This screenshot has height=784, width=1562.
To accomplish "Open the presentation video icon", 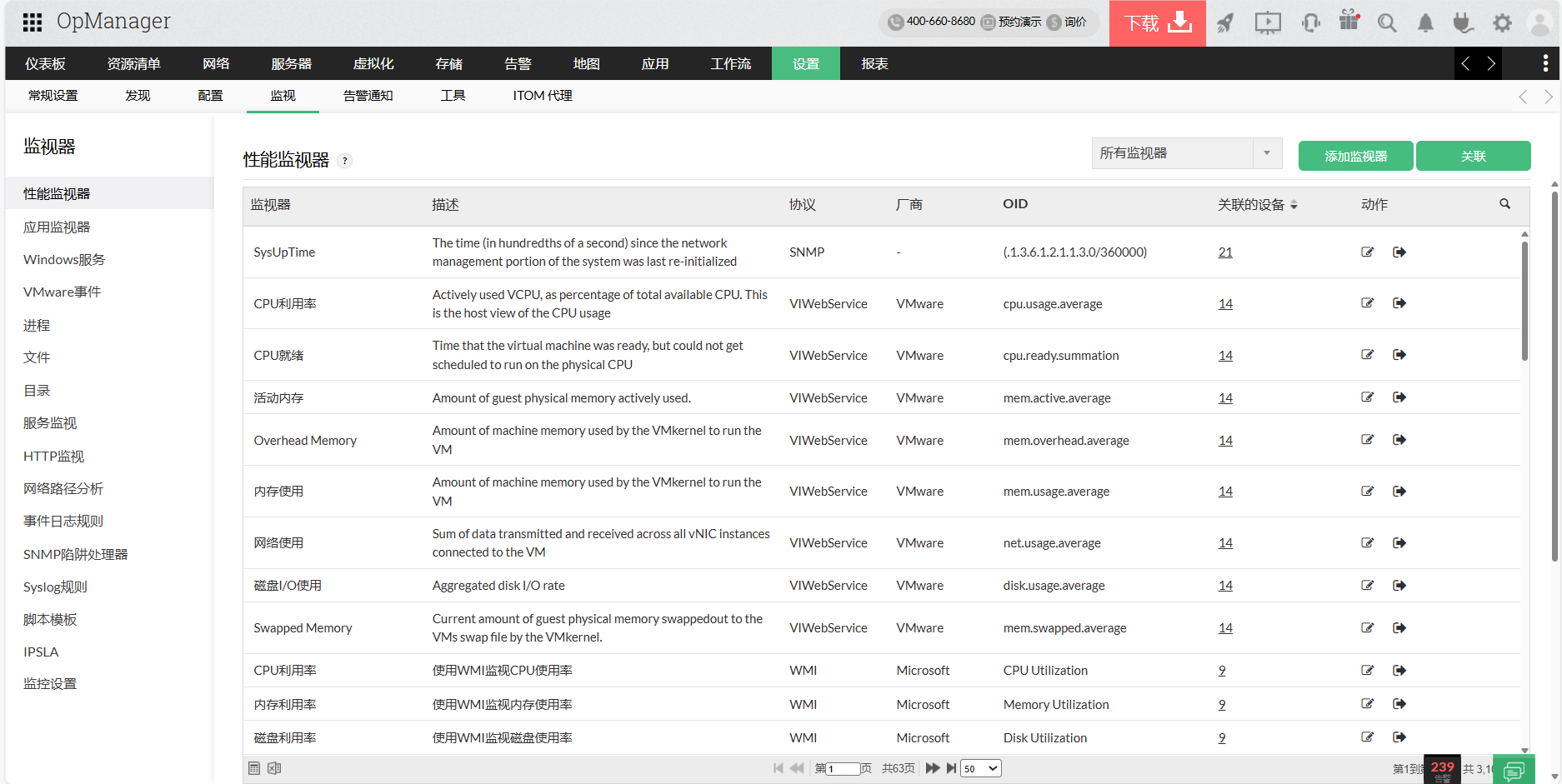I will [1268, 22].
